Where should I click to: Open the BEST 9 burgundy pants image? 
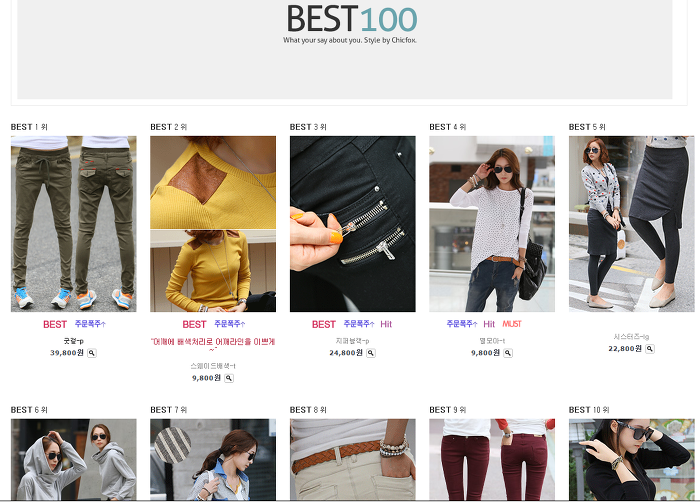pos(492,459)
